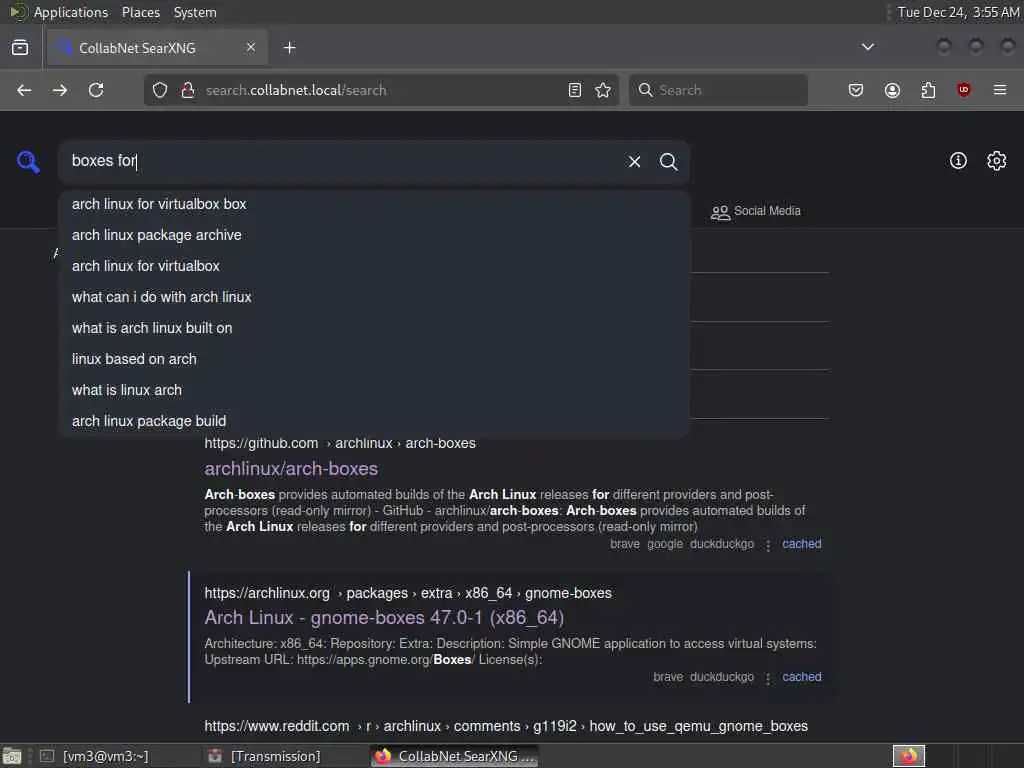Click github.com arch-boxes result URL

340,443
